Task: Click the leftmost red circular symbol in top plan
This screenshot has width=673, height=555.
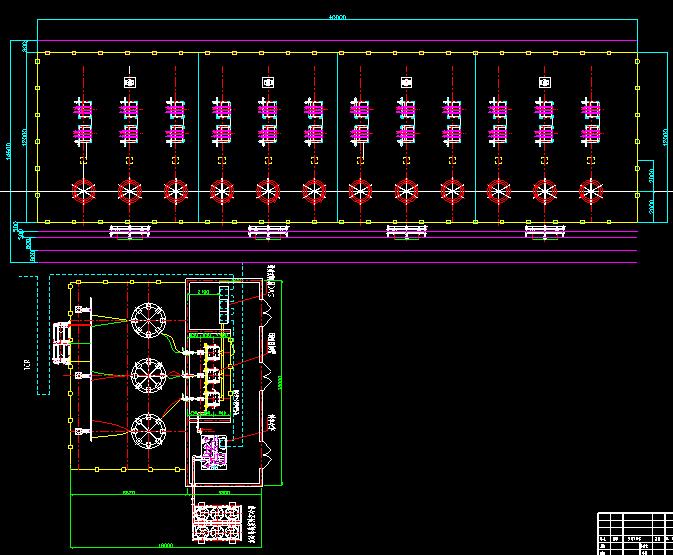Action: 79,190
